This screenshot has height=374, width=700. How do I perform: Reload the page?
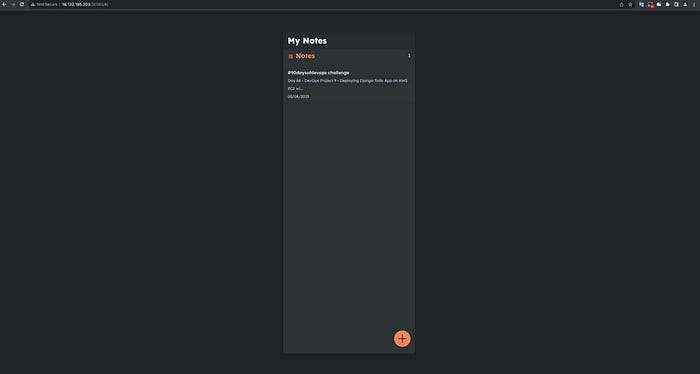point(21,4)
